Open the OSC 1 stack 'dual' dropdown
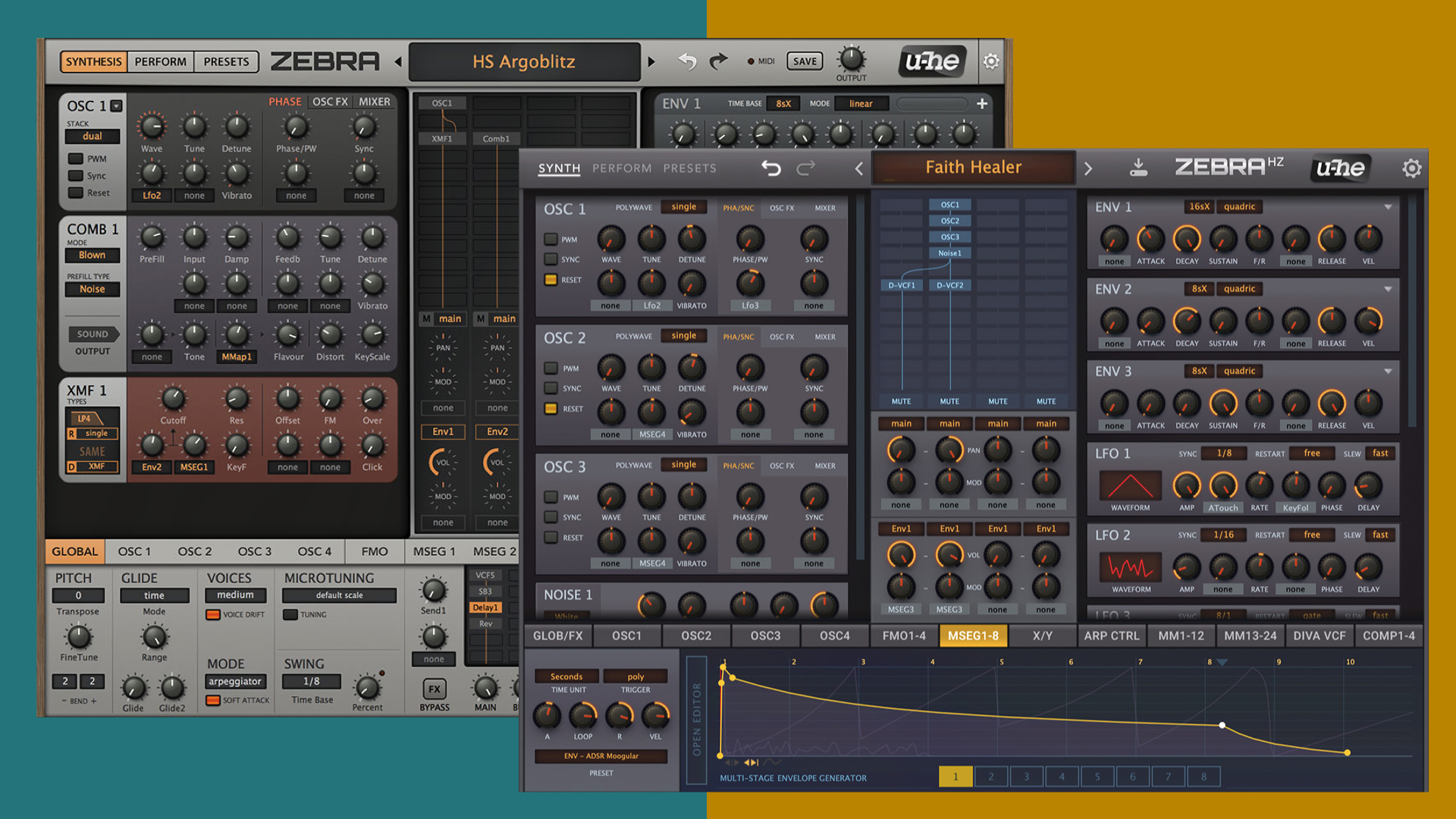 [x=93, y=136]
